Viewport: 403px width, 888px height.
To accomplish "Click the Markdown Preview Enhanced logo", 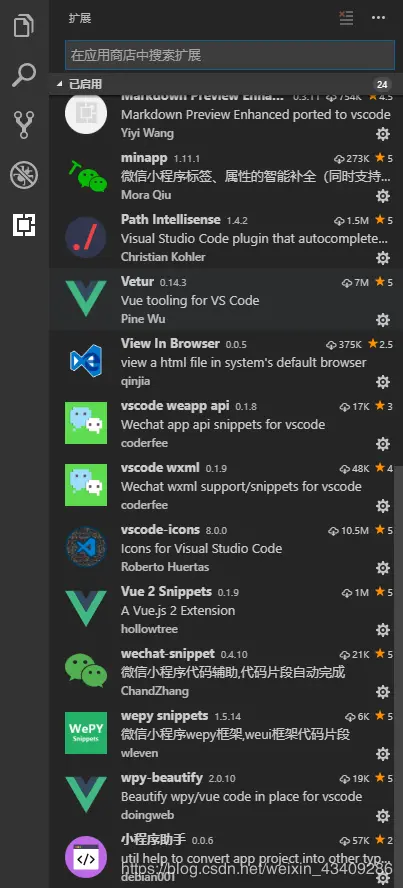I will point(86,113).
